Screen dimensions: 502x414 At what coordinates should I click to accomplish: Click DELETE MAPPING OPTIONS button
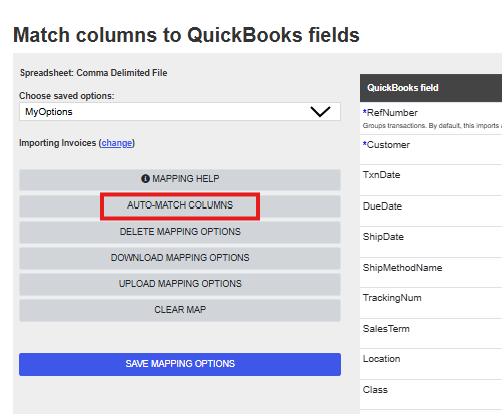[180, 232]
